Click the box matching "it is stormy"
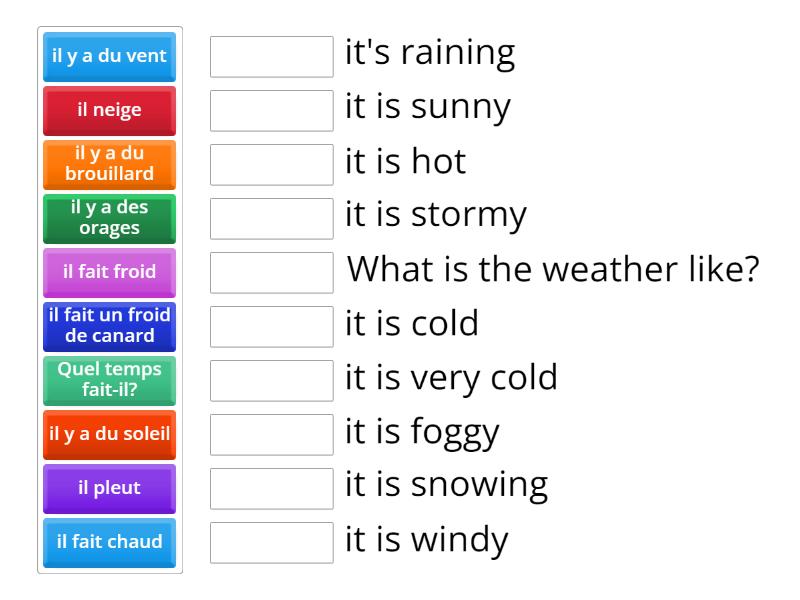800x600 pixels. point(271,216)
